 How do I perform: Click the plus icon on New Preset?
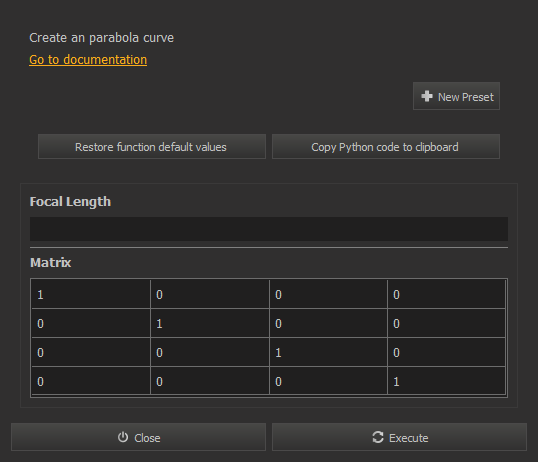[x=426, y=96]
